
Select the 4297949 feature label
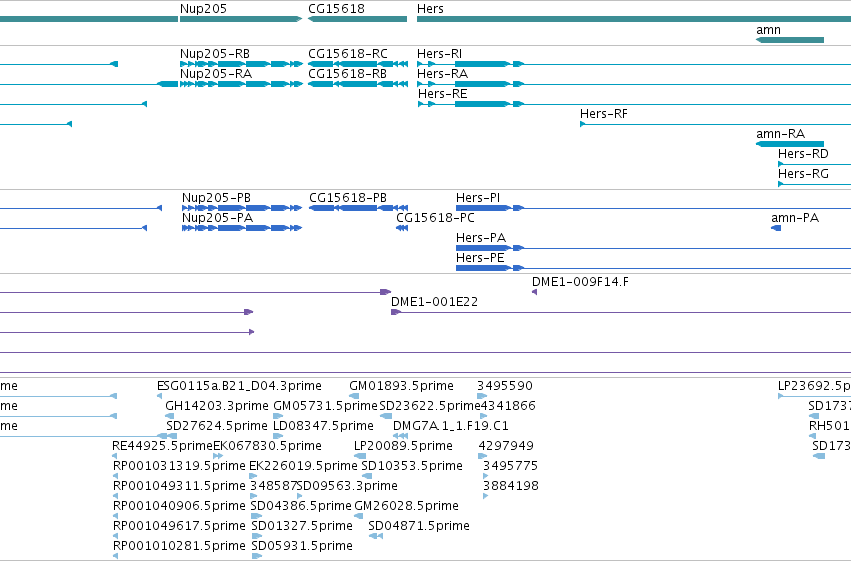(506, 447)
